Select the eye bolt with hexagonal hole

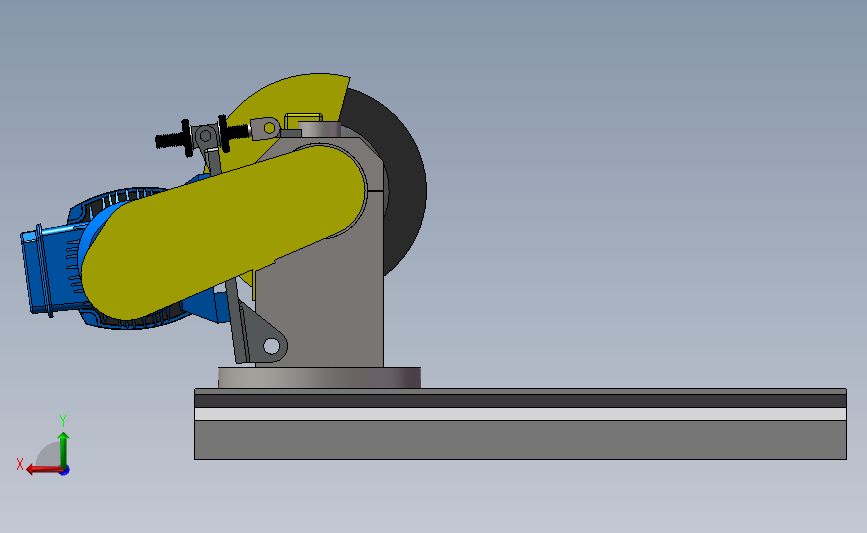click(265, 129)
